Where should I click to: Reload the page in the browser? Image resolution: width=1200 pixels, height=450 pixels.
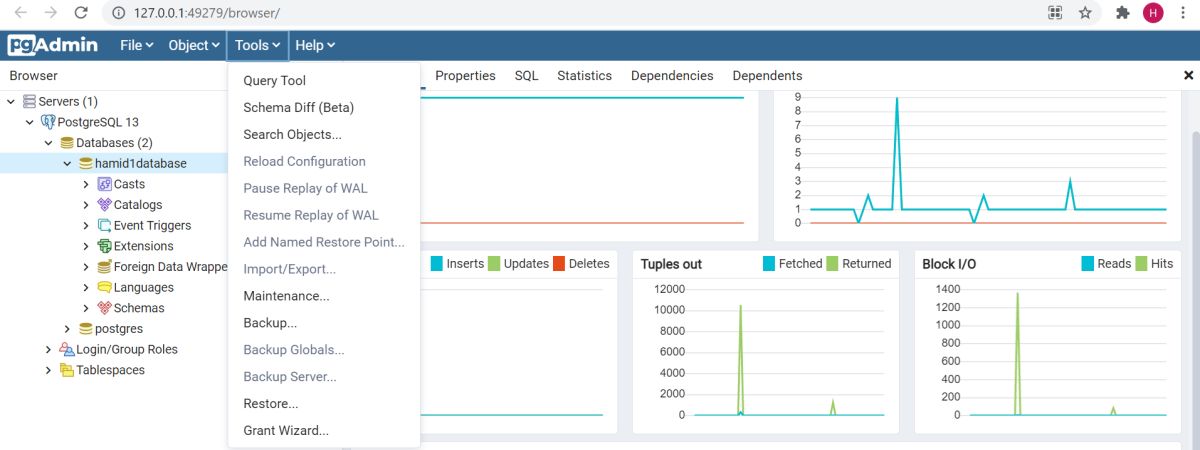tap(82, 13)
